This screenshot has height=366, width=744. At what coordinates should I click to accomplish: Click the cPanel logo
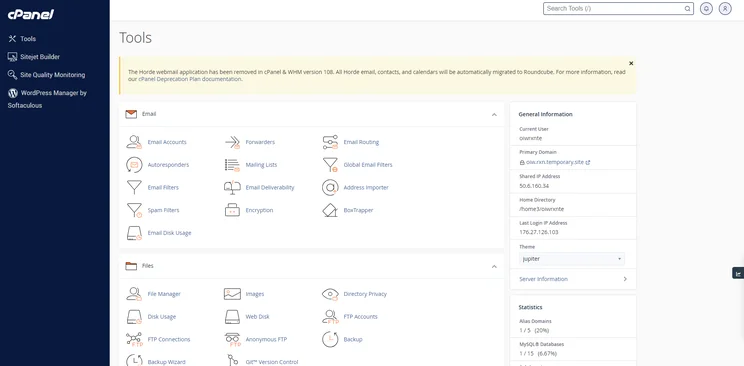30,14
